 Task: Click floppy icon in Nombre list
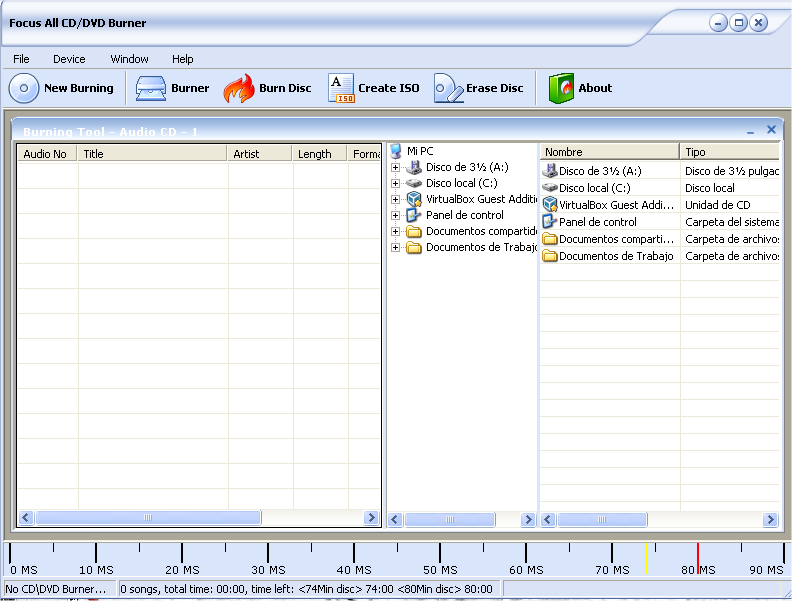coord(550,171)
